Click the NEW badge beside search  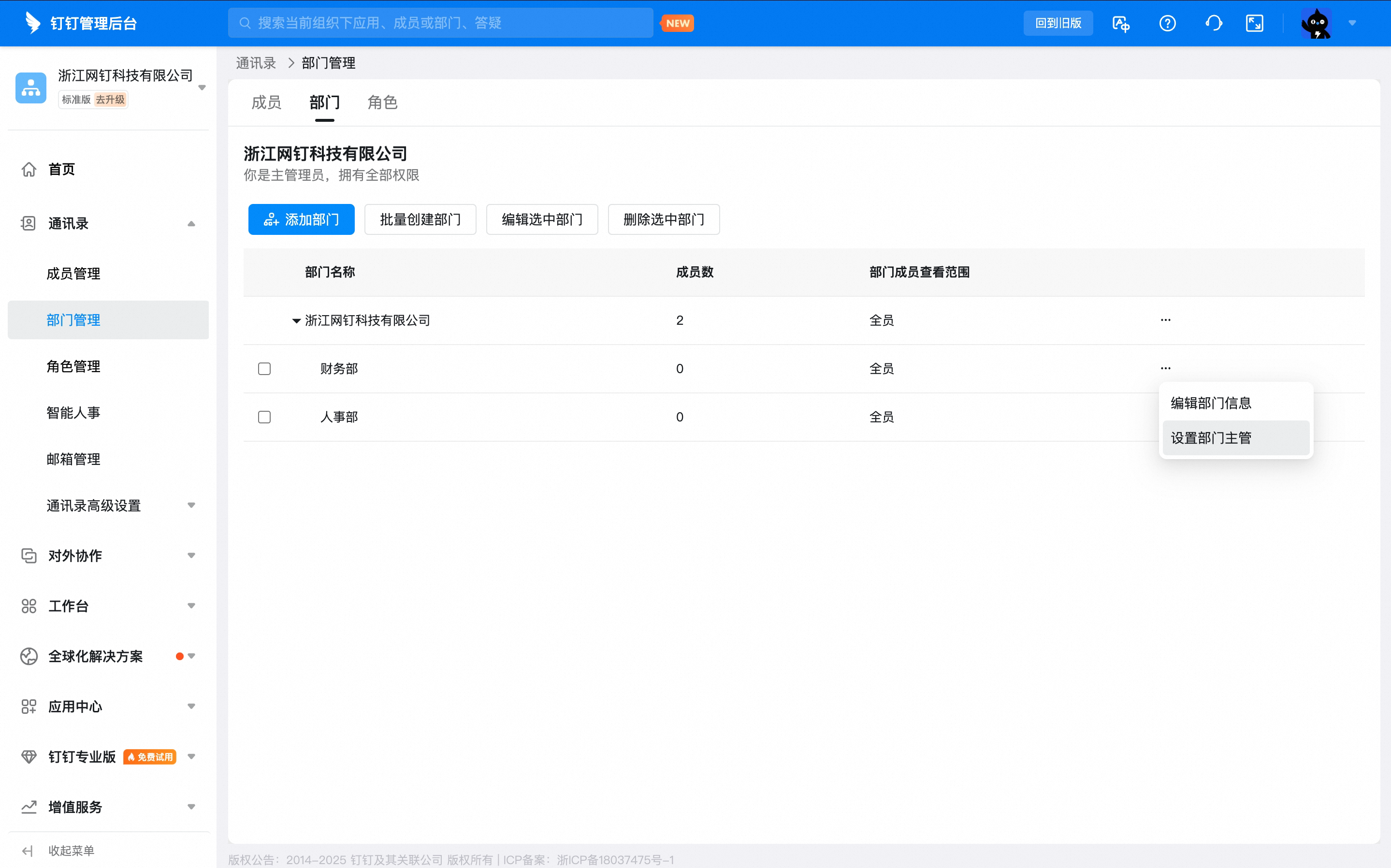tap(678, 23)
